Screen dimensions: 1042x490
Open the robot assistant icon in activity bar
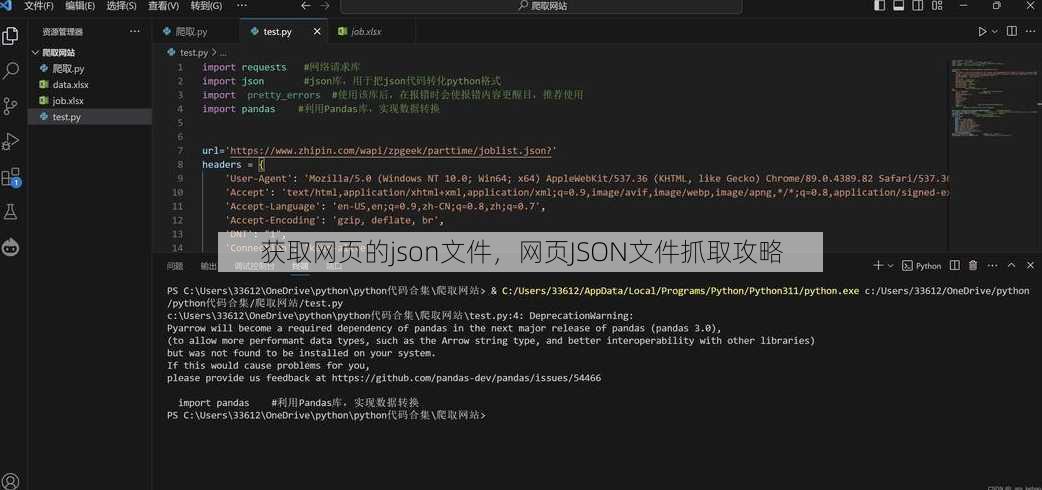coord(11,247)
